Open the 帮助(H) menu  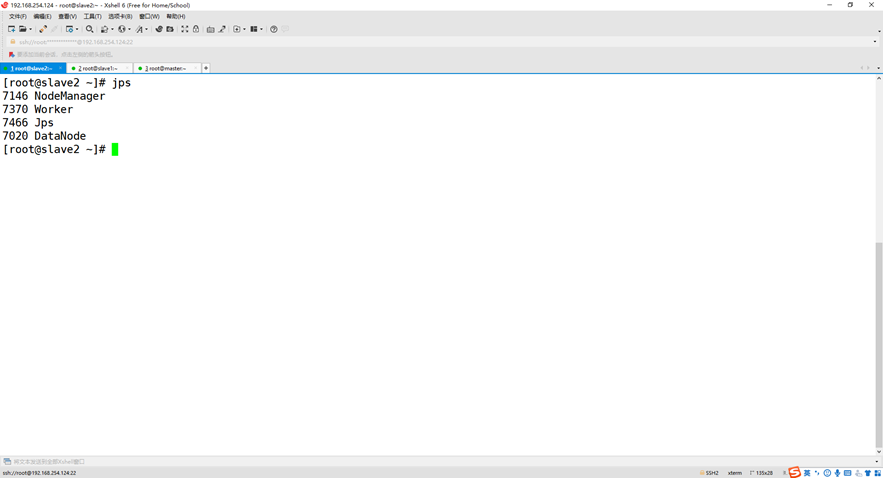(x=176, y=16)
